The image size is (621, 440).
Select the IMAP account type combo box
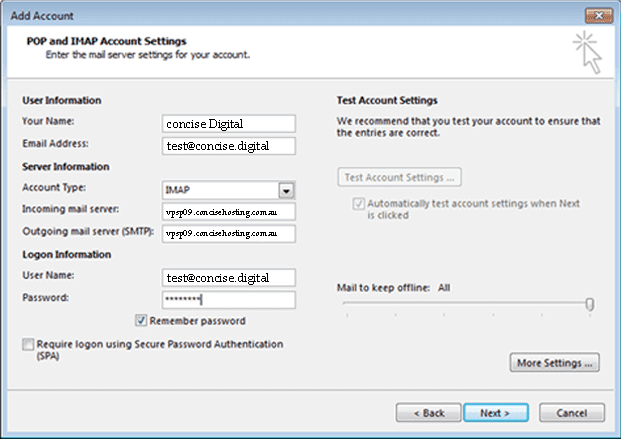[219, 189]
